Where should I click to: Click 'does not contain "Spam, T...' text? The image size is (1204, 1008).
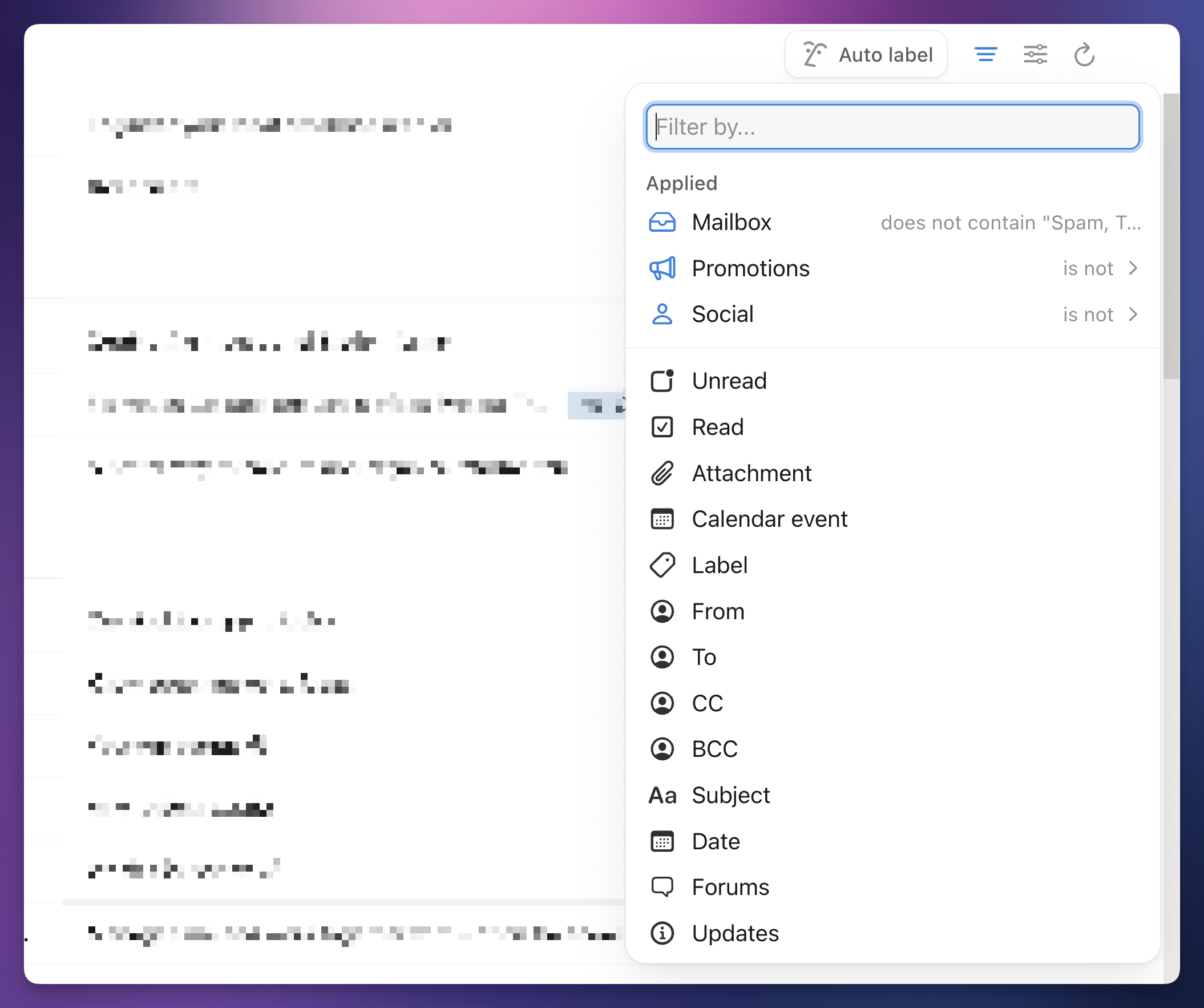[x=1010, y=223]
